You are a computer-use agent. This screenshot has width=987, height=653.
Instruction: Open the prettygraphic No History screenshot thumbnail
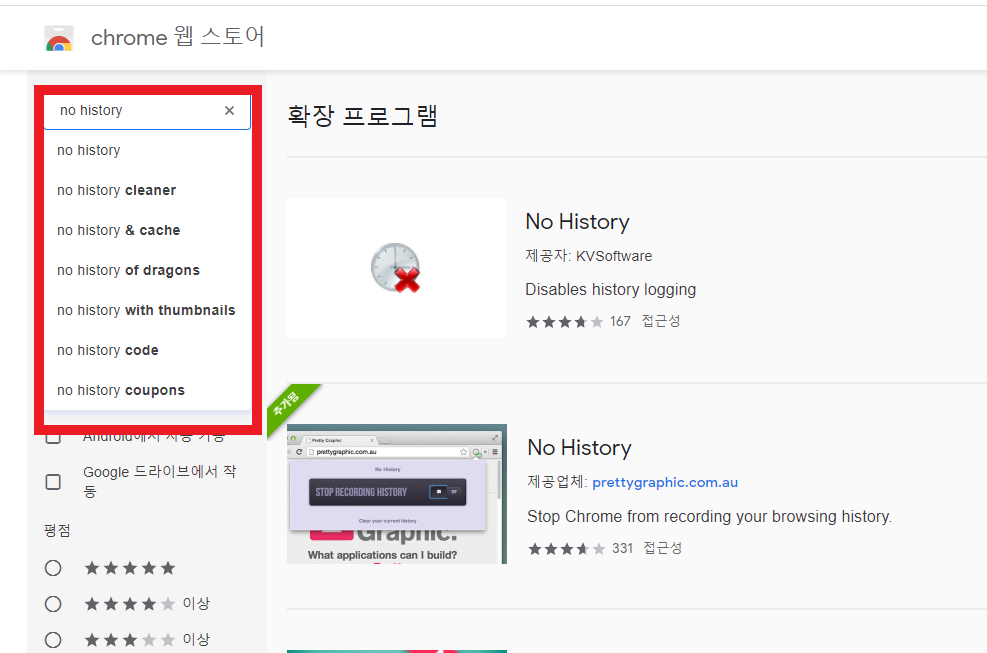(397, 494)
